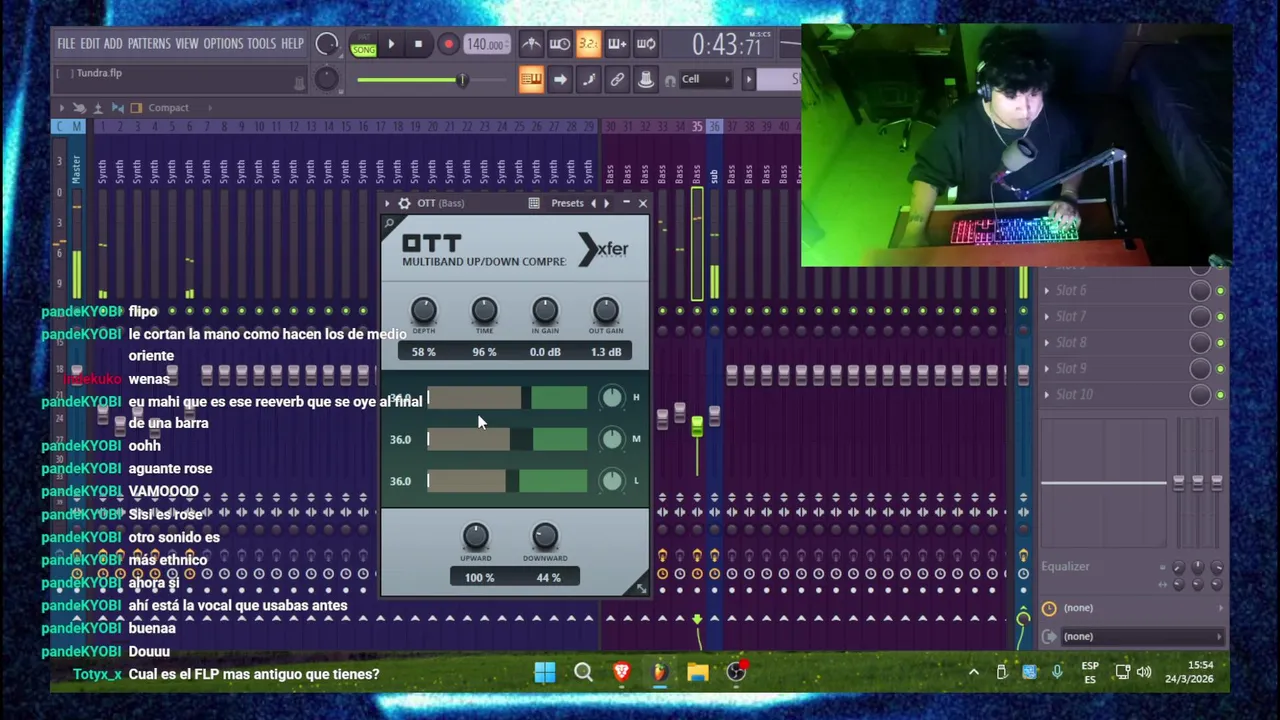The width and height of the screenshot is (1280, 720).
Task: Expand Slot 9 effect menu arrow
Action: (1047, 369)
